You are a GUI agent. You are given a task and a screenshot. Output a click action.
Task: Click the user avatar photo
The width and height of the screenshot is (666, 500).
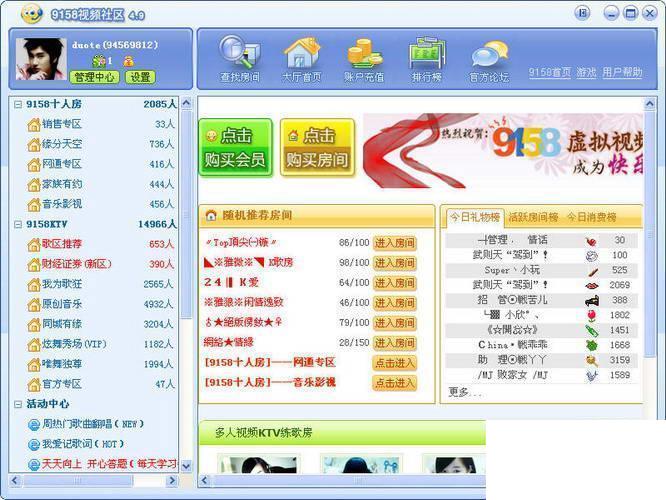[41, 59]
